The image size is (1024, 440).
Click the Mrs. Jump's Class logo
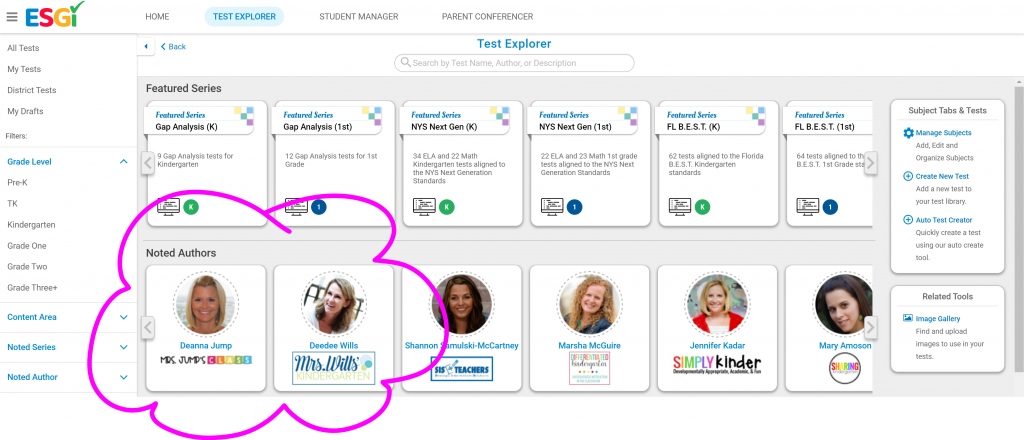(x=206, y=360)
